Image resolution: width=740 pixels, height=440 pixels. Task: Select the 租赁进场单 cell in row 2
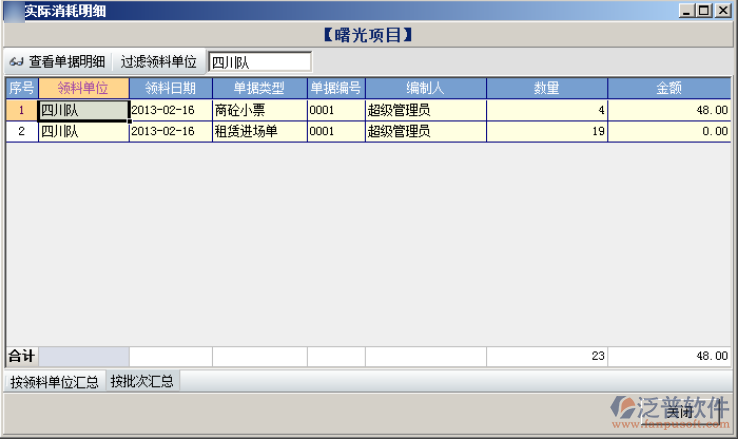pyautogui.click(x=259, y=131)
